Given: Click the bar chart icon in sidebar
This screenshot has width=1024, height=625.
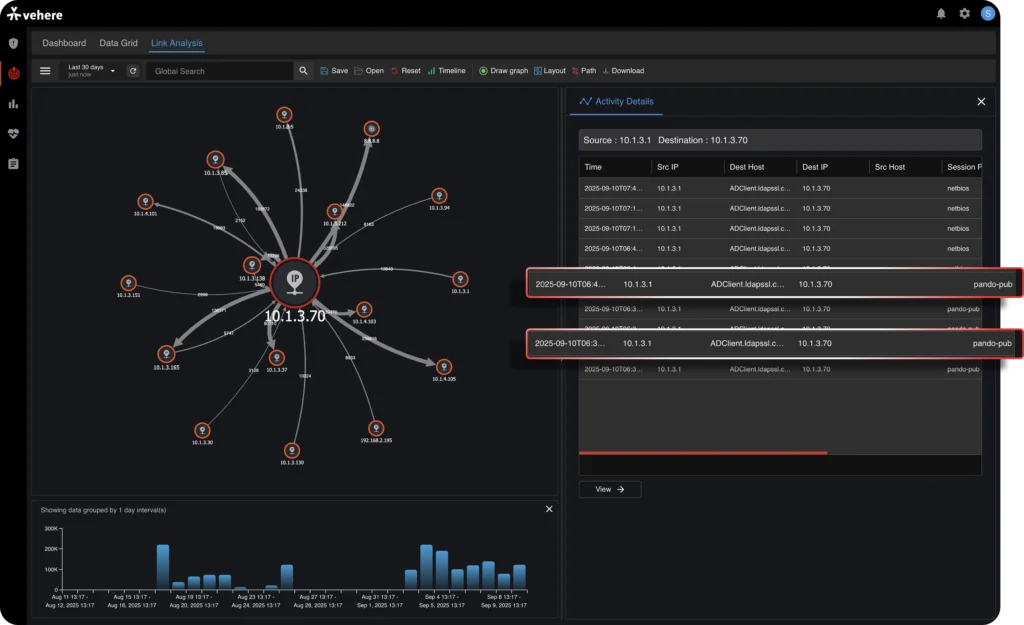Looking at the screenshot, I should pyautogui.click(x=14, y=103).
